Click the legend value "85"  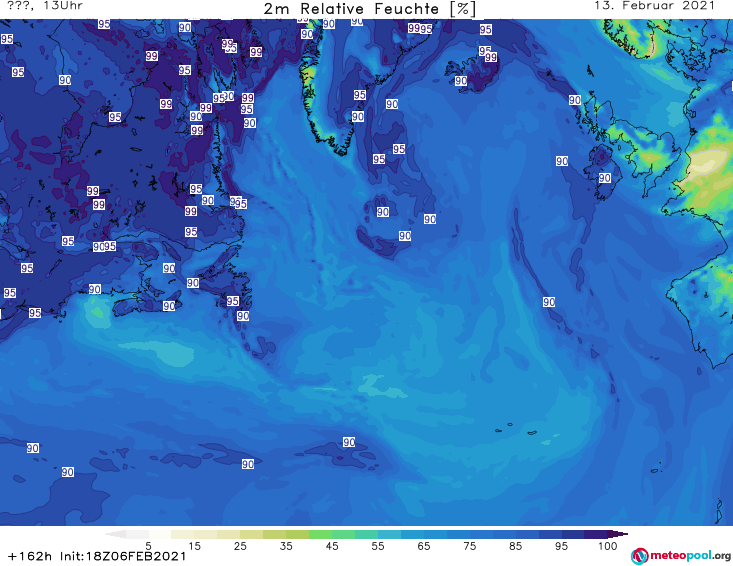[516, 546]
